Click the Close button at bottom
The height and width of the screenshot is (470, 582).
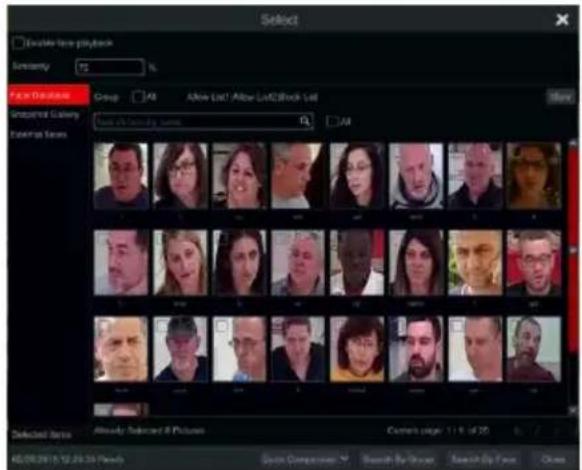pyautogui.click(x=553, y=459)
